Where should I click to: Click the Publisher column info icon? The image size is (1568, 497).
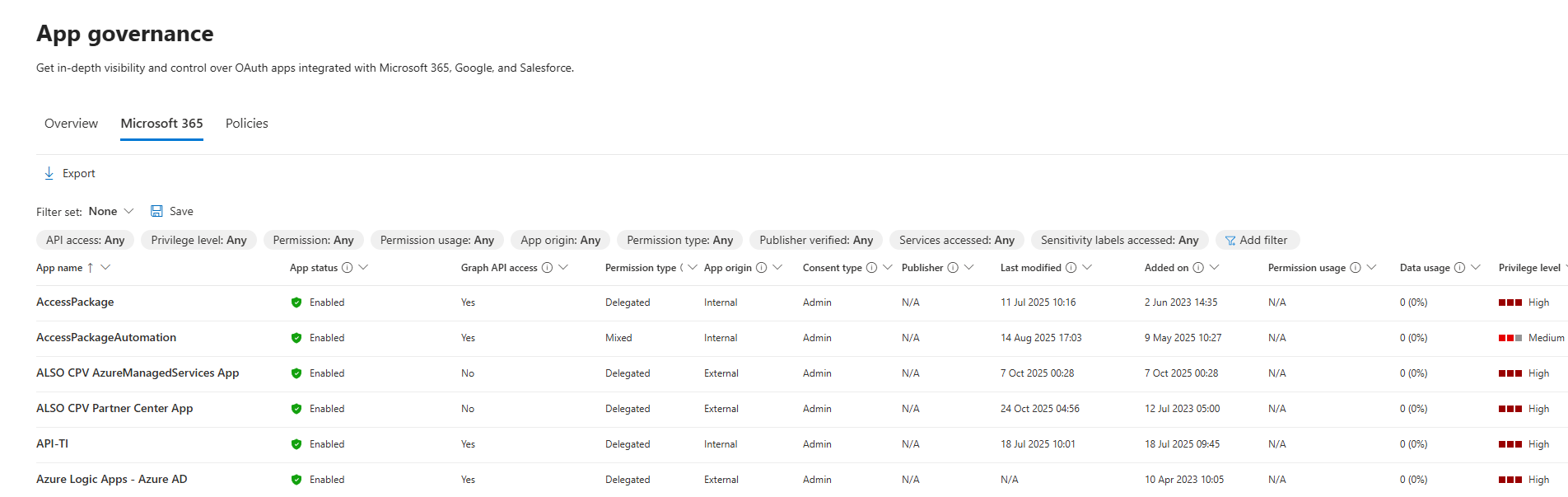pyautogui.click(x=953, y=268)
